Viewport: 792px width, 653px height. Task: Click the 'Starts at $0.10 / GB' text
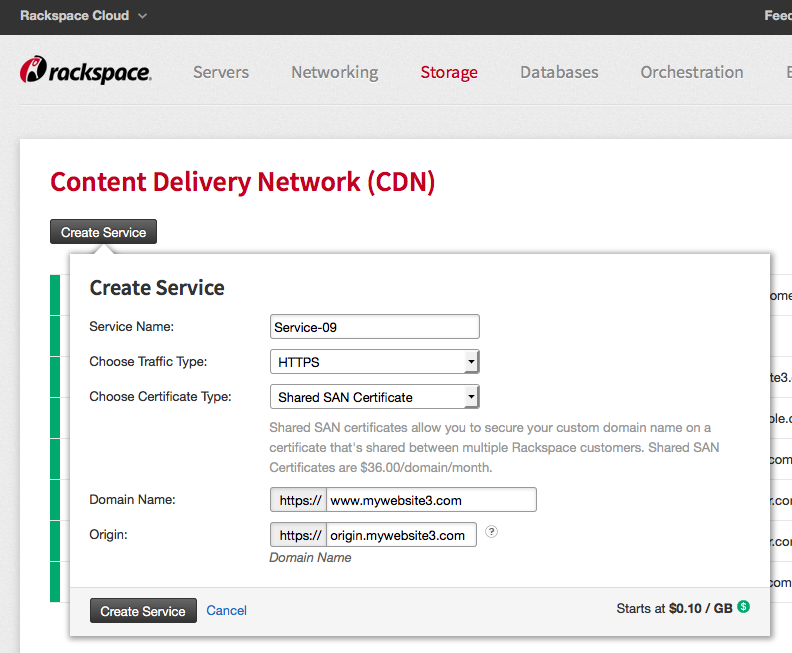click(x=674, y=608)
